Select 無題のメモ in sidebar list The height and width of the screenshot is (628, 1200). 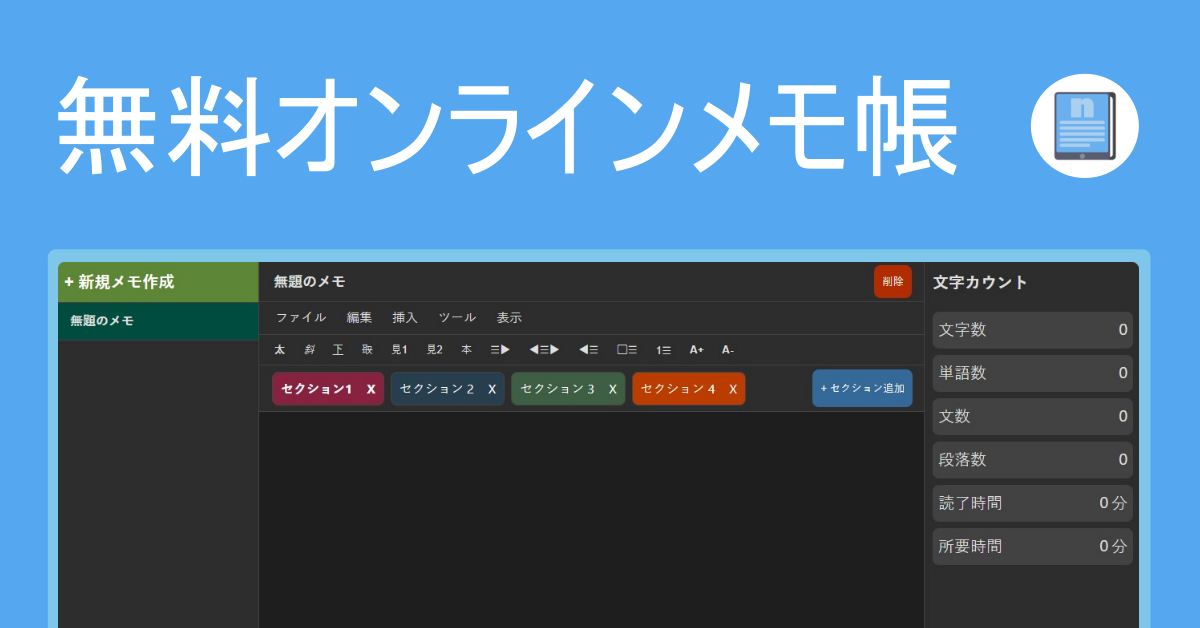(x=158, y=321)
